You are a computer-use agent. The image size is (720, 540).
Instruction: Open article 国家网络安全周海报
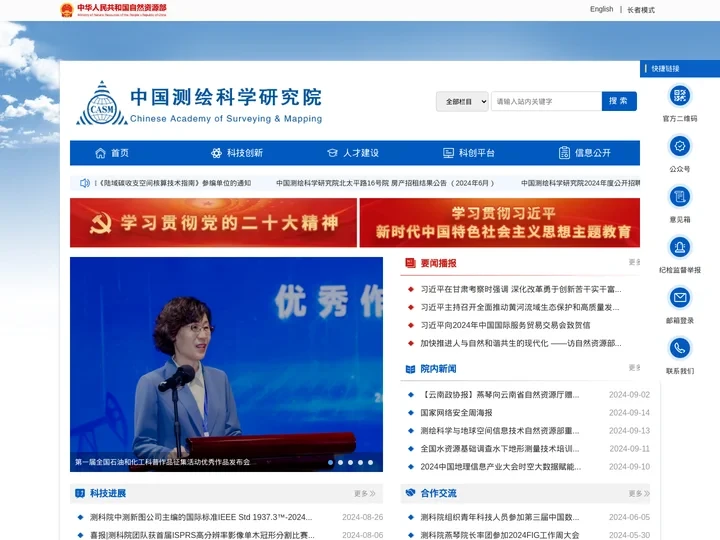click(x=456, y=413)
